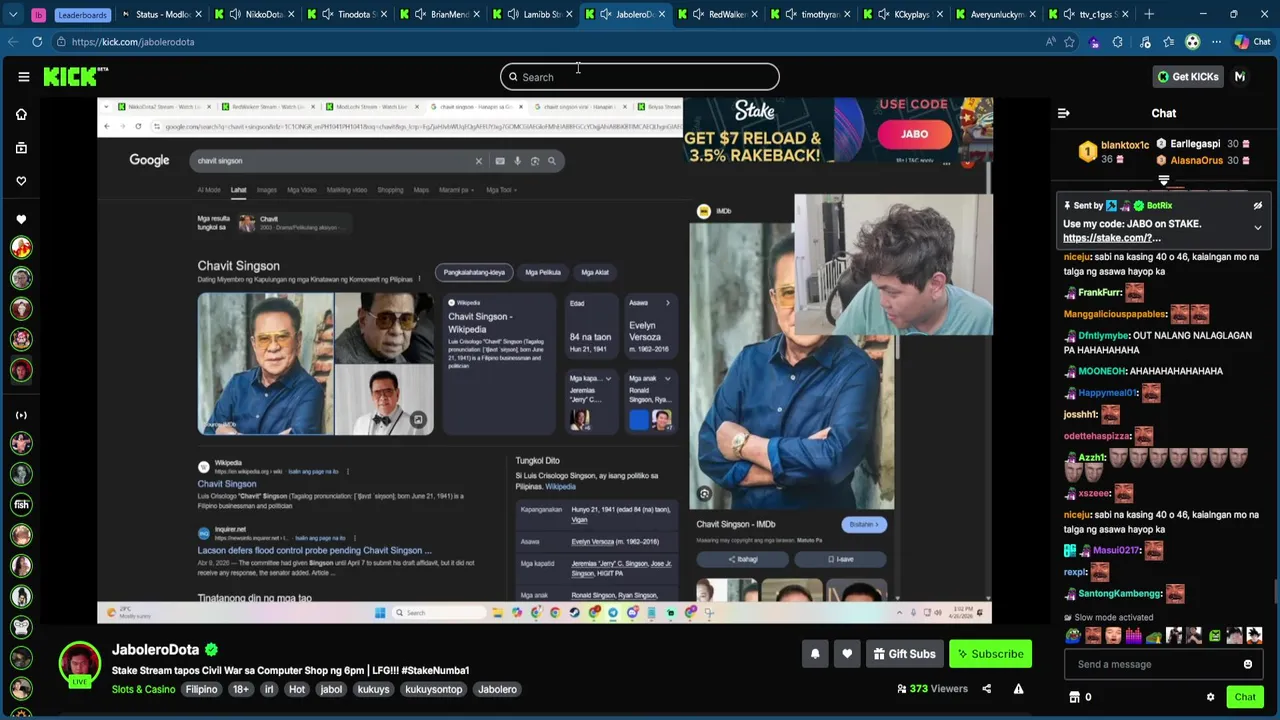Image resolution: width=1280 pixels, height=720 pixels.
Task: Open the Slots & Casino category link
Action: point(143,689)
